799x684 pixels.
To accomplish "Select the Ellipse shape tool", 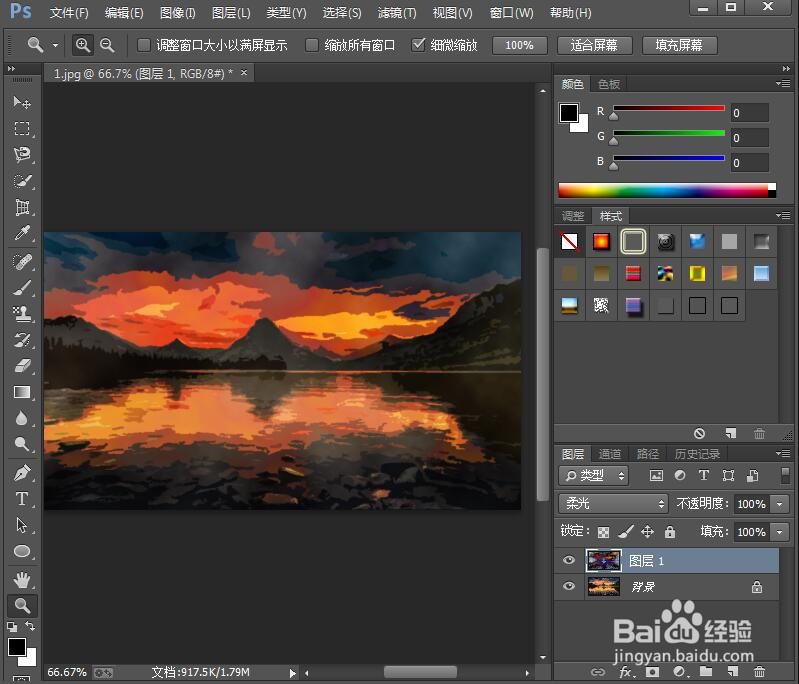I will pyautogui.click(x=21, y=551).
